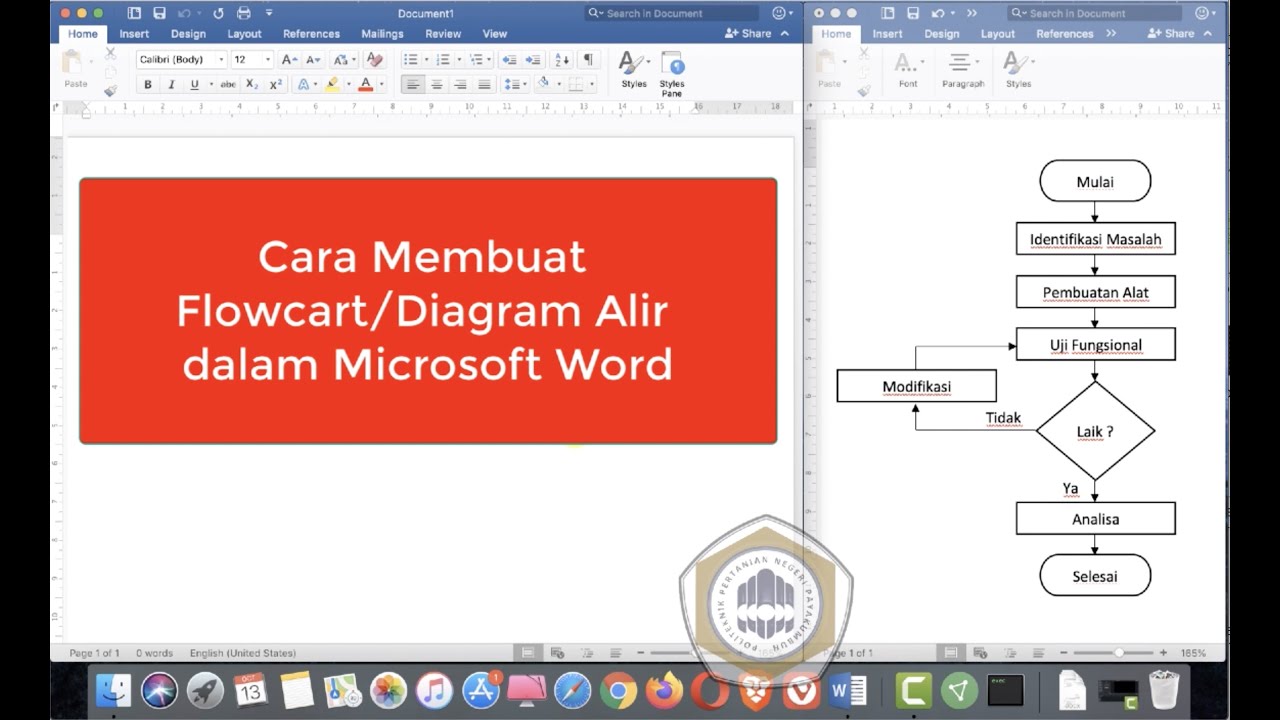The image size is (1280, 720).
Task: Select Align Left paragraph button
Action: (412, 85)
